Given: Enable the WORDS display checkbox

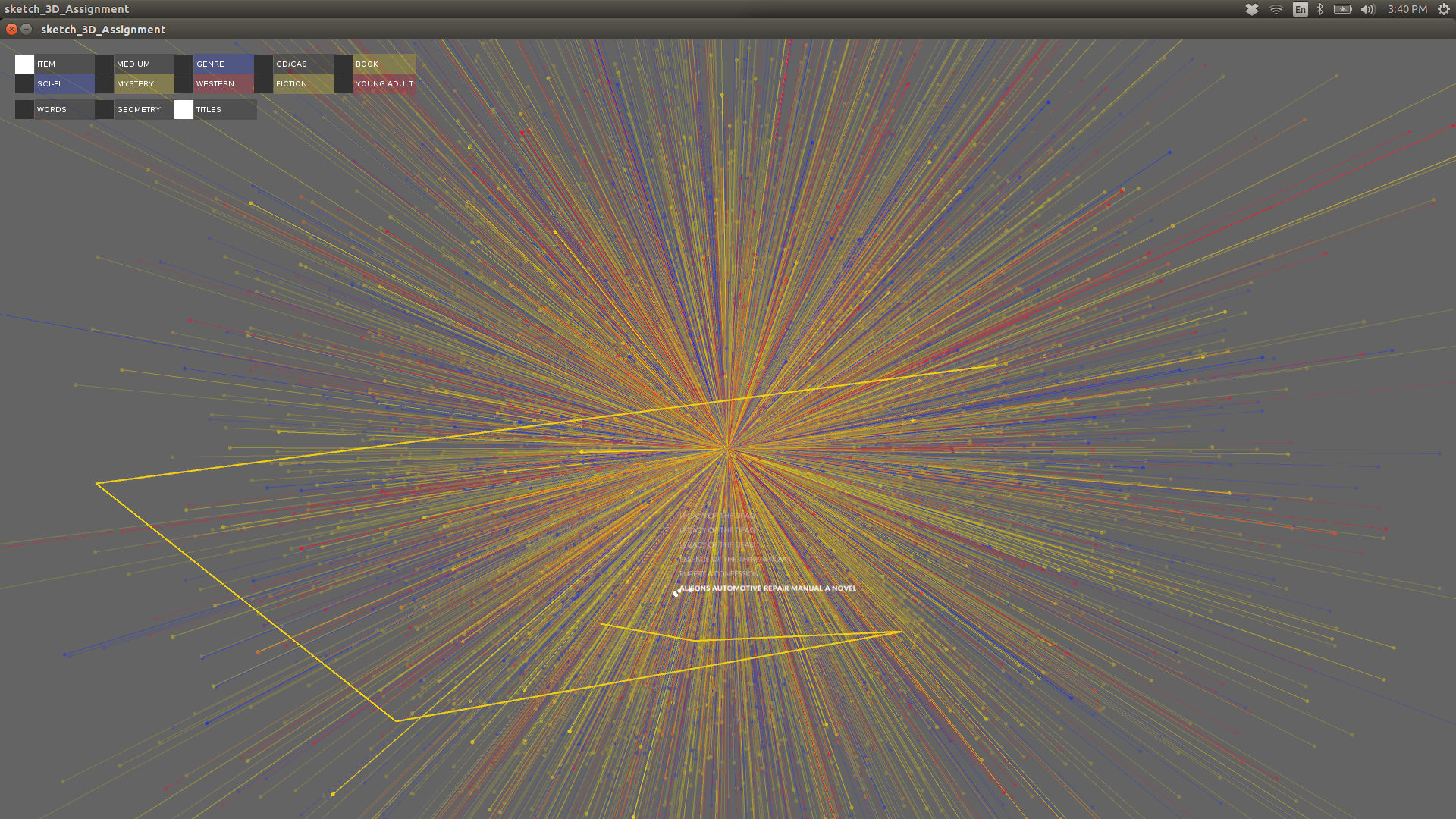Looking at the screenshot, I should tap(24, 110).
